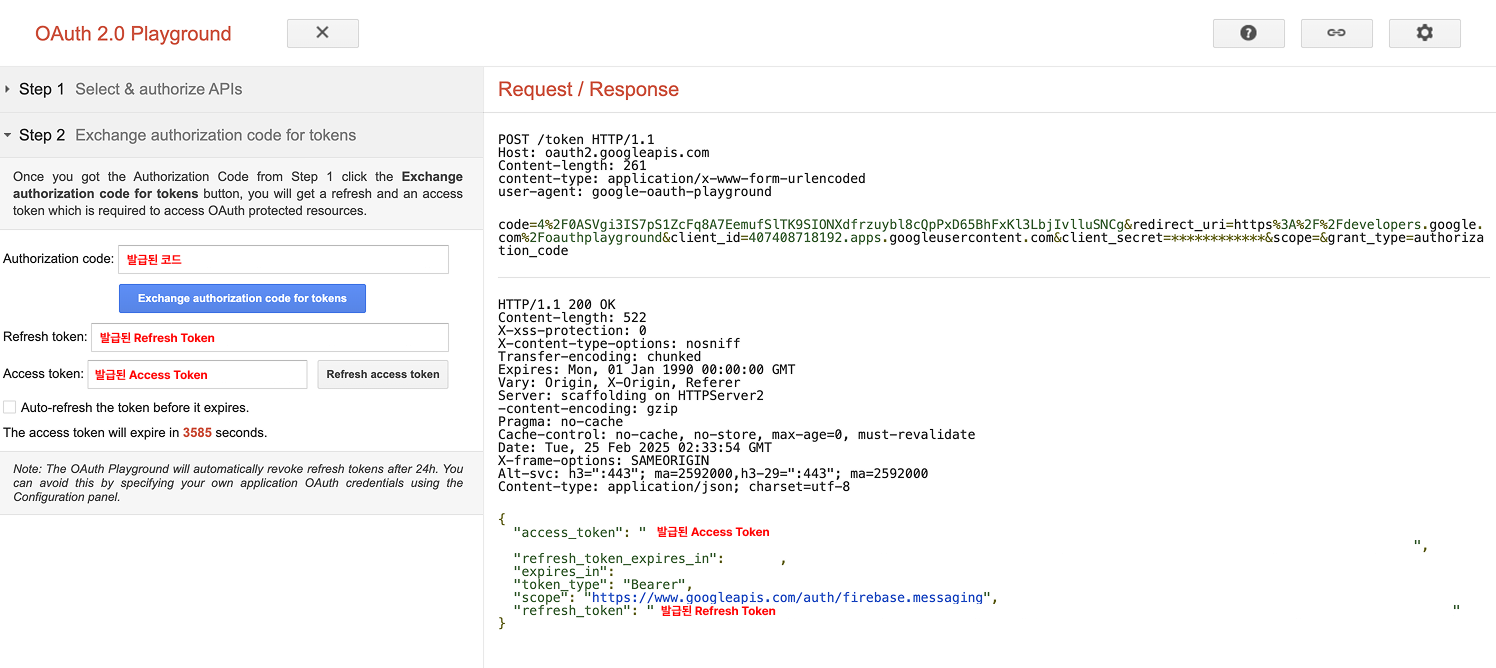Screen dimensions: 1496x668
Task: Click the Alt-svc h3 header line
Action: (x=713, y=473)
